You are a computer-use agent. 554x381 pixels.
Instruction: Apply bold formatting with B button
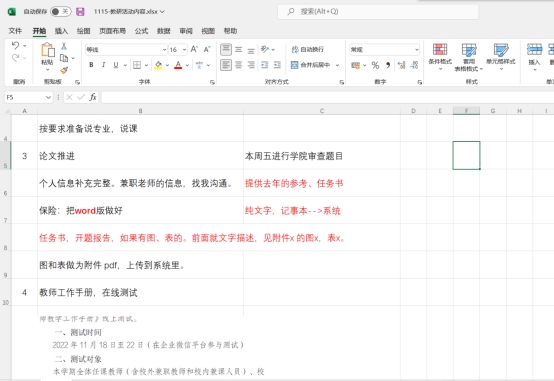coord(91,65)
